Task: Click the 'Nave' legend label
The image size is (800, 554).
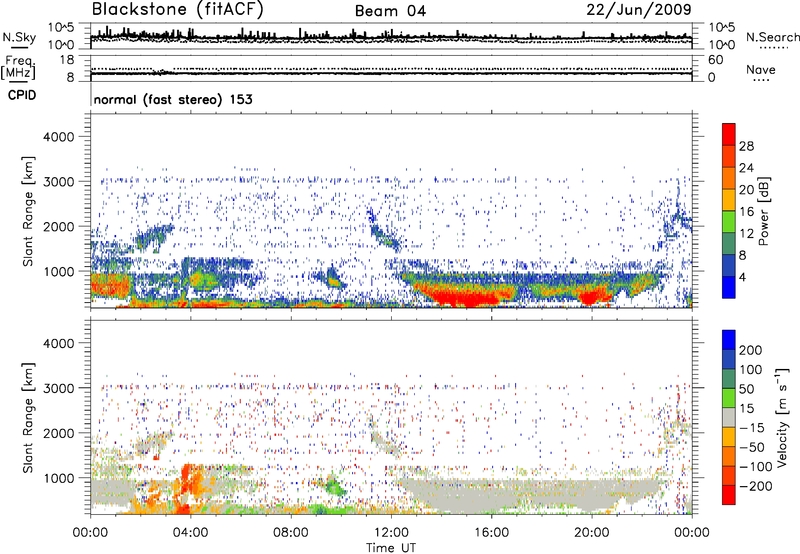Action: pyautogui.click(x=761, y=70)
